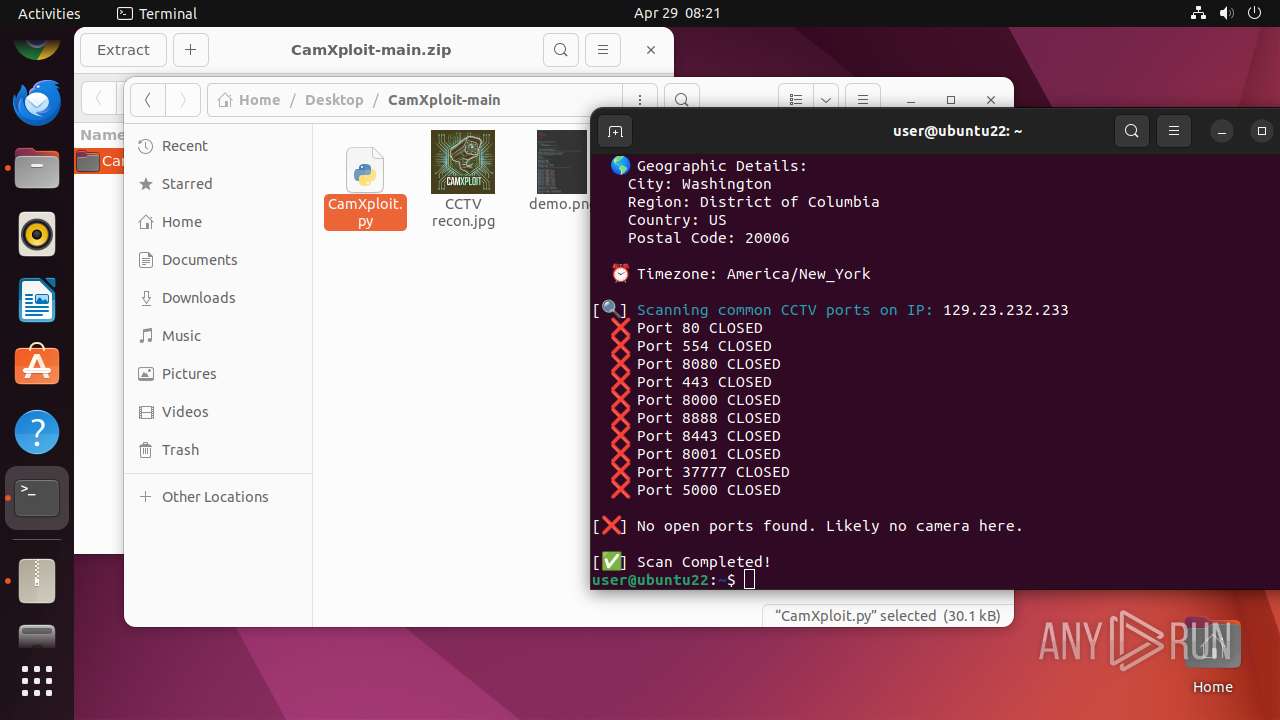Open the removable drive icon in dock

[x=37, y=636]
